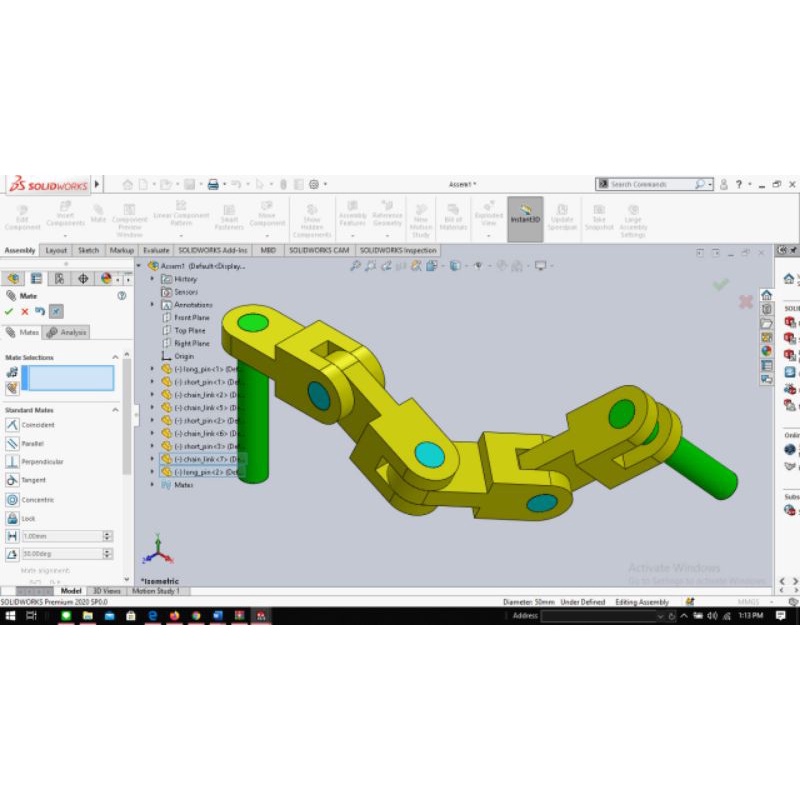Image resolution: width=800 pixels, height=800 pixels.
Task: Open Windows Task View on taskbar
Action: point(31,616)
